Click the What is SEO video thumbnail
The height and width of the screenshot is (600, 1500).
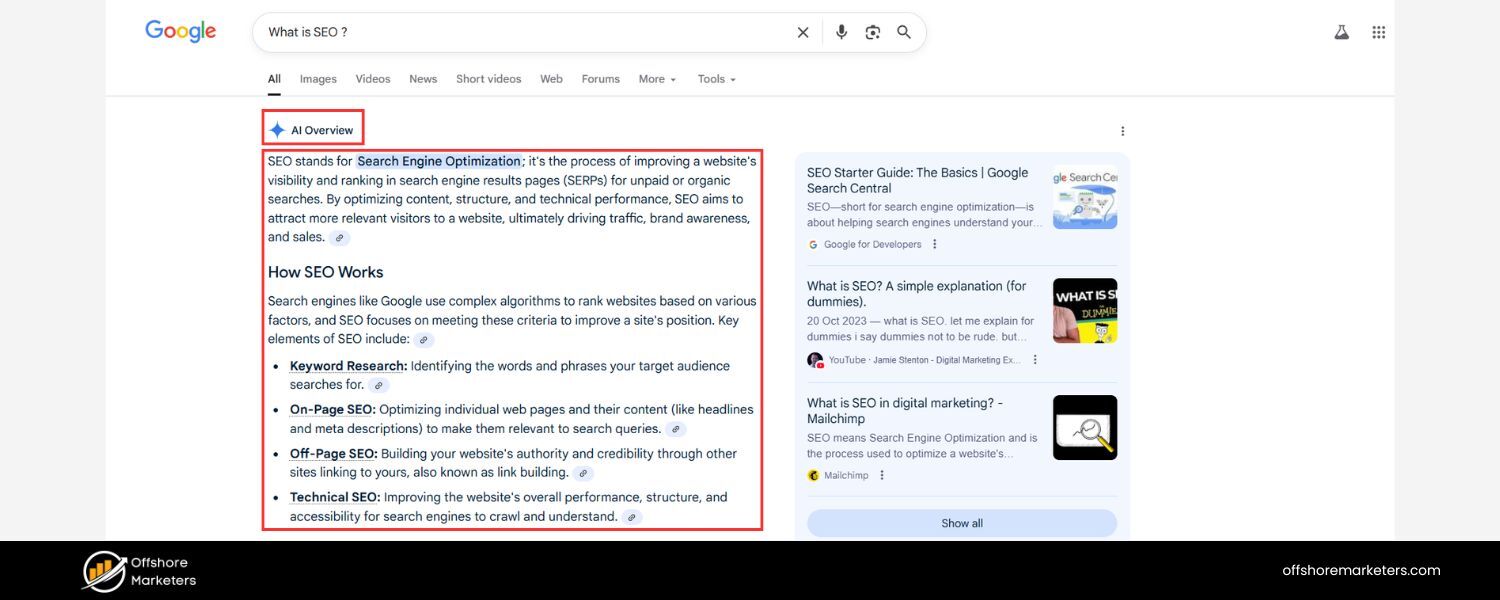coord(1084,311)
